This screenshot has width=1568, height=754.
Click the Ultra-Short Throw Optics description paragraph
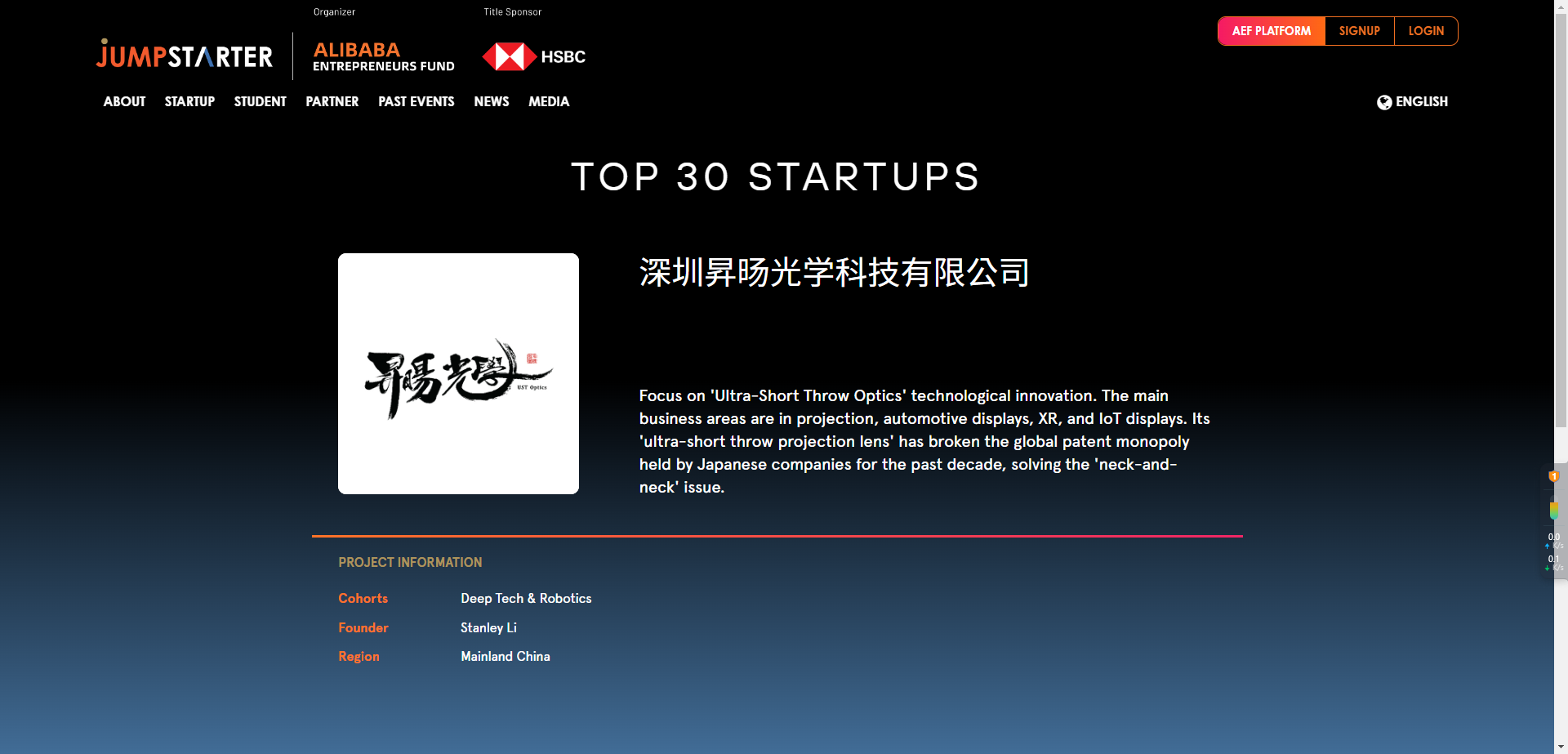point(924,441)
